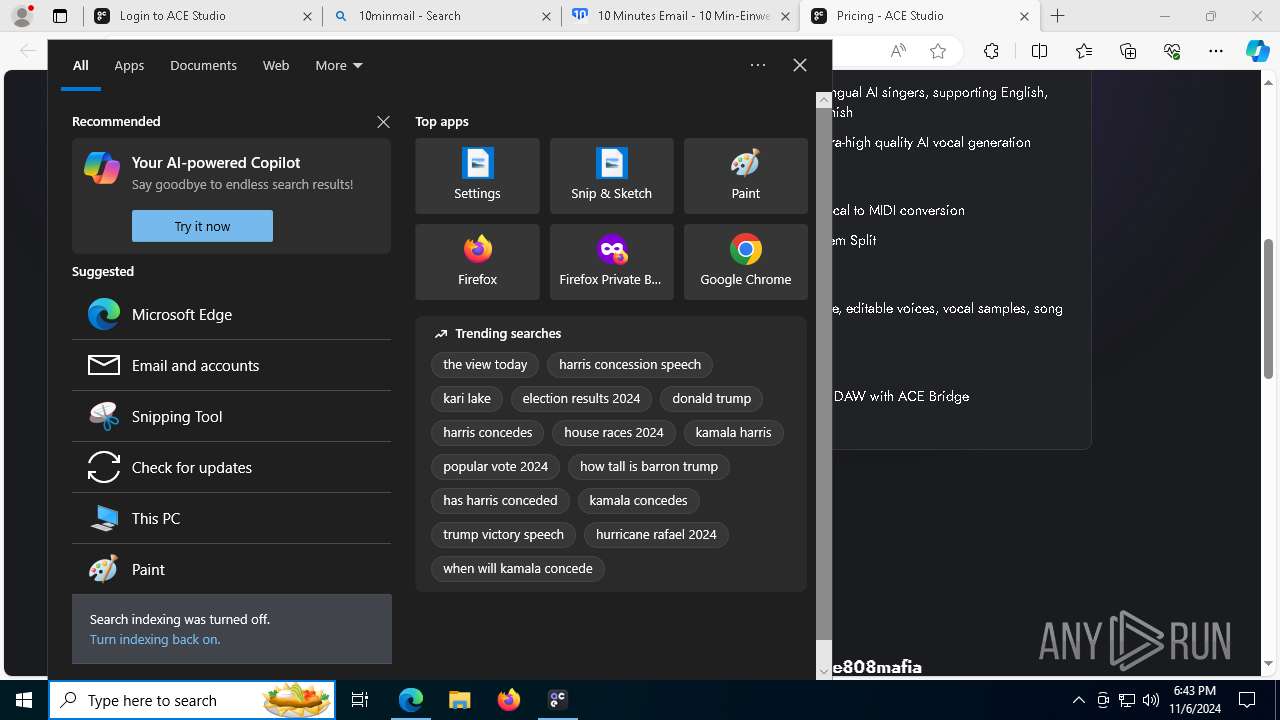Open Firefox Private Browsing tile
Screen dimensions: 1280x720
pyautogui.click(x=611, y=262)
